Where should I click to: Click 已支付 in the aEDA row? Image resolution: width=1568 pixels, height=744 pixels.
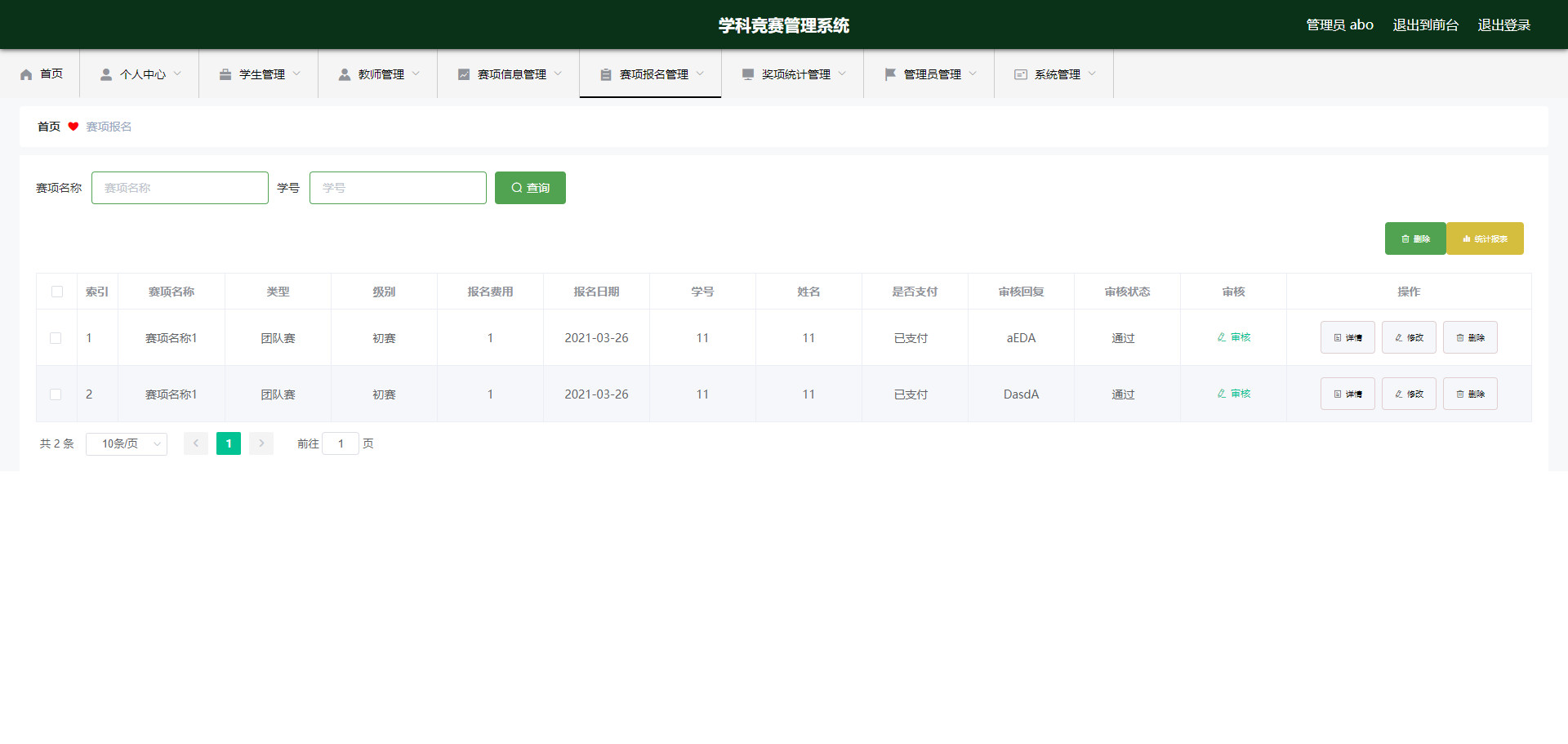pyautogui.click(x=911, y=338)
